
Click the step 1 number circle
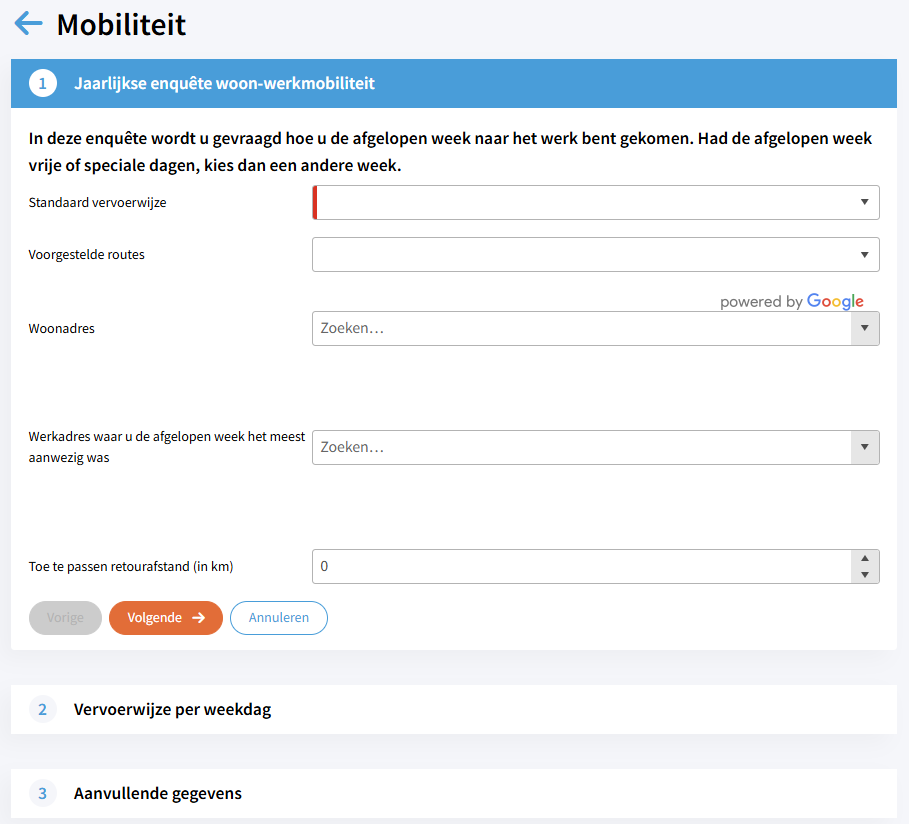tap(42, 83)
